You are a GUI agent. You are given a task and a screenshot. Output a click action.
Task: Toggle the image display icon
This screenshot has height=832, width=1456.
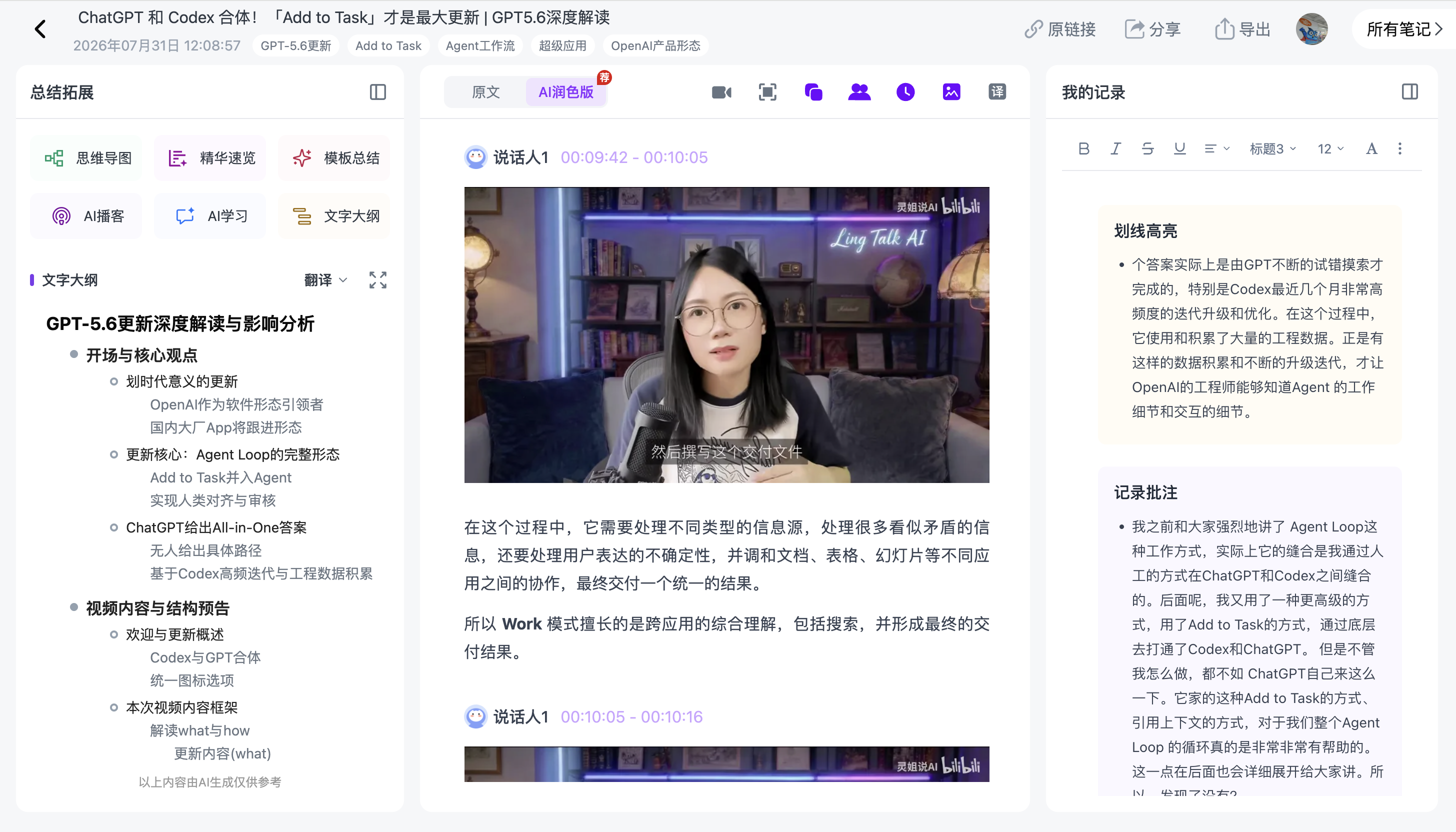(x=951, y=92)
